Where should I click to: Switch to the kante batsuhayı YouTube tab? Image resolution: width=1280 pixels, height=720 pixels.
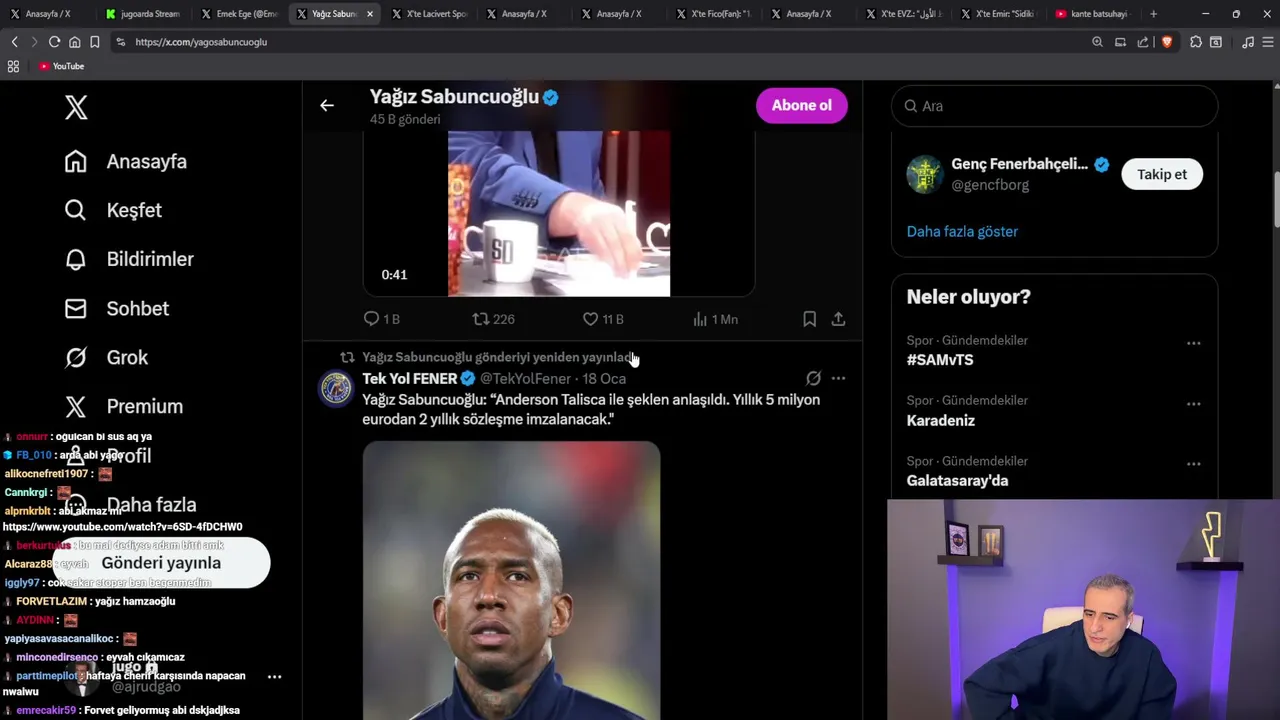click(1092, 14)
